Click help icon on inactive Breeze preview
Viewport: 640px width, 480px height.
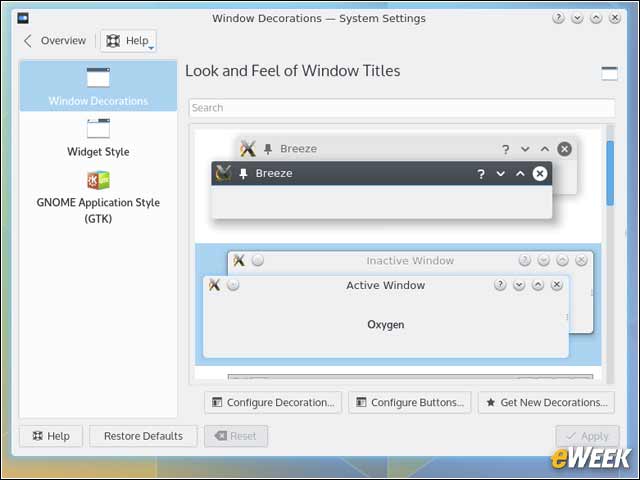pos(505,150)
